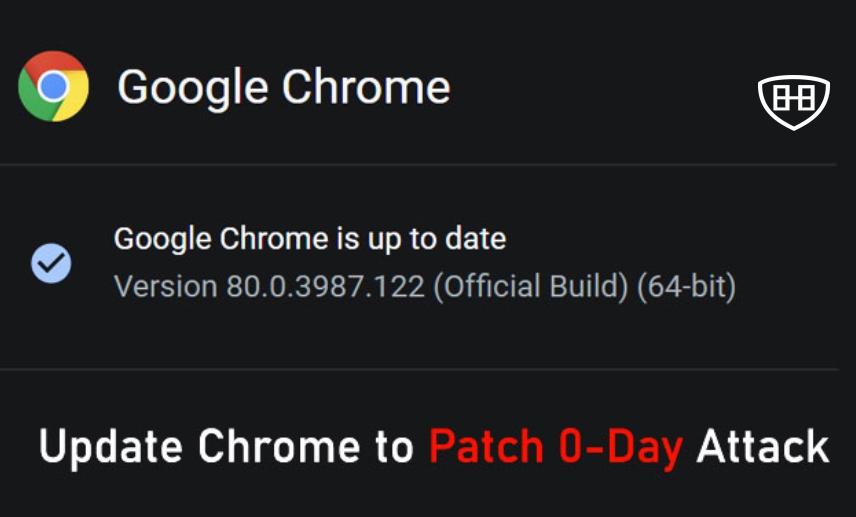Click the blue update checkmark icon
The height and width of the screenshot is (517, 856).
click(50, 263)
